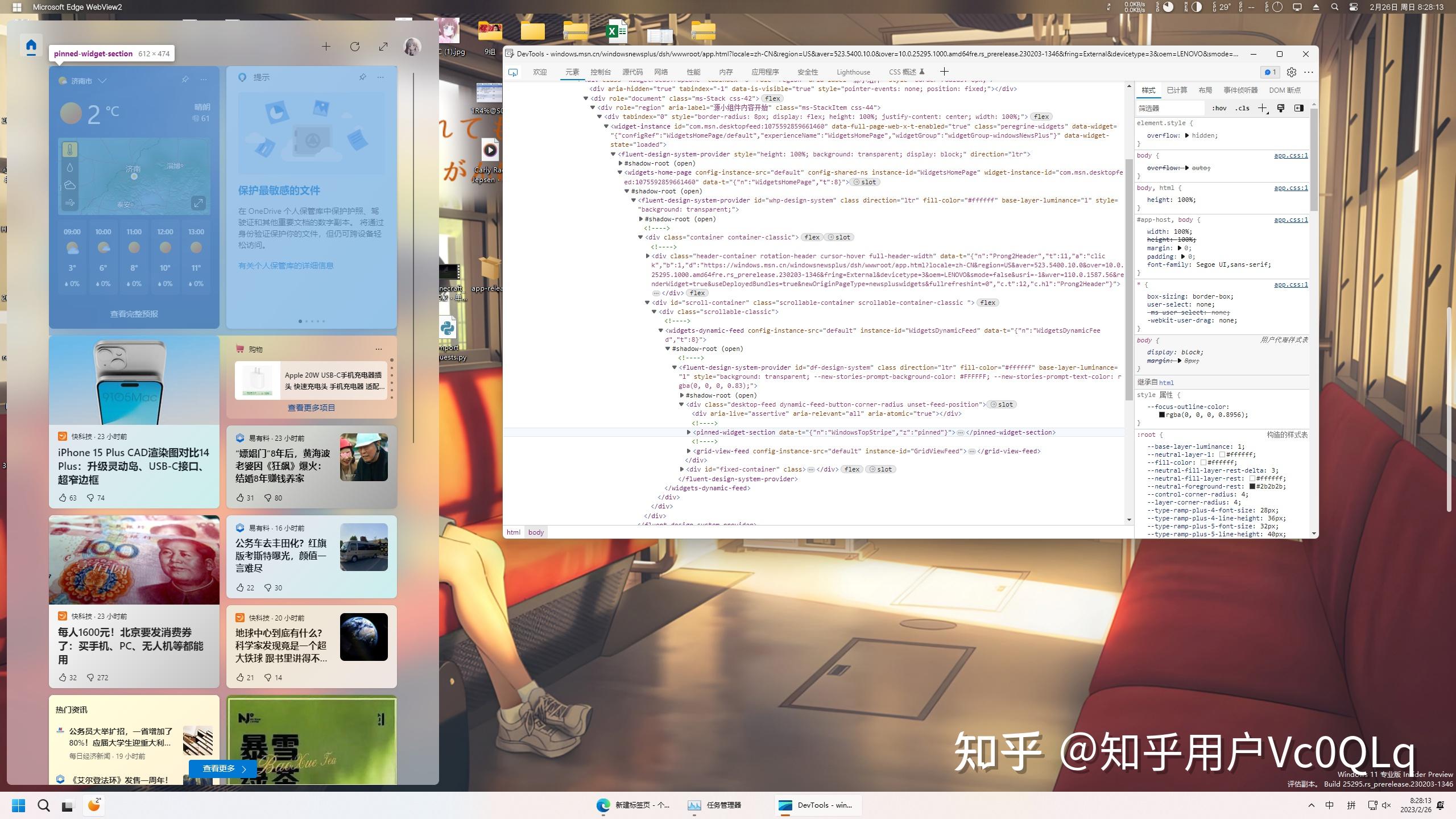The image size is (1456, 819).
Task: Toggle element state with the :hov button
Action: [1219, 108]
